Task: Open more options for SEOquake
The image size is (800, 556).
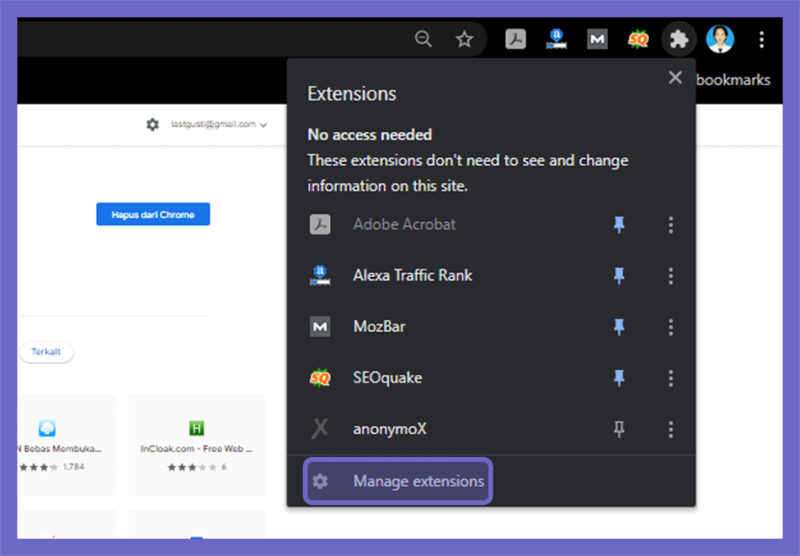Action: 670,378
